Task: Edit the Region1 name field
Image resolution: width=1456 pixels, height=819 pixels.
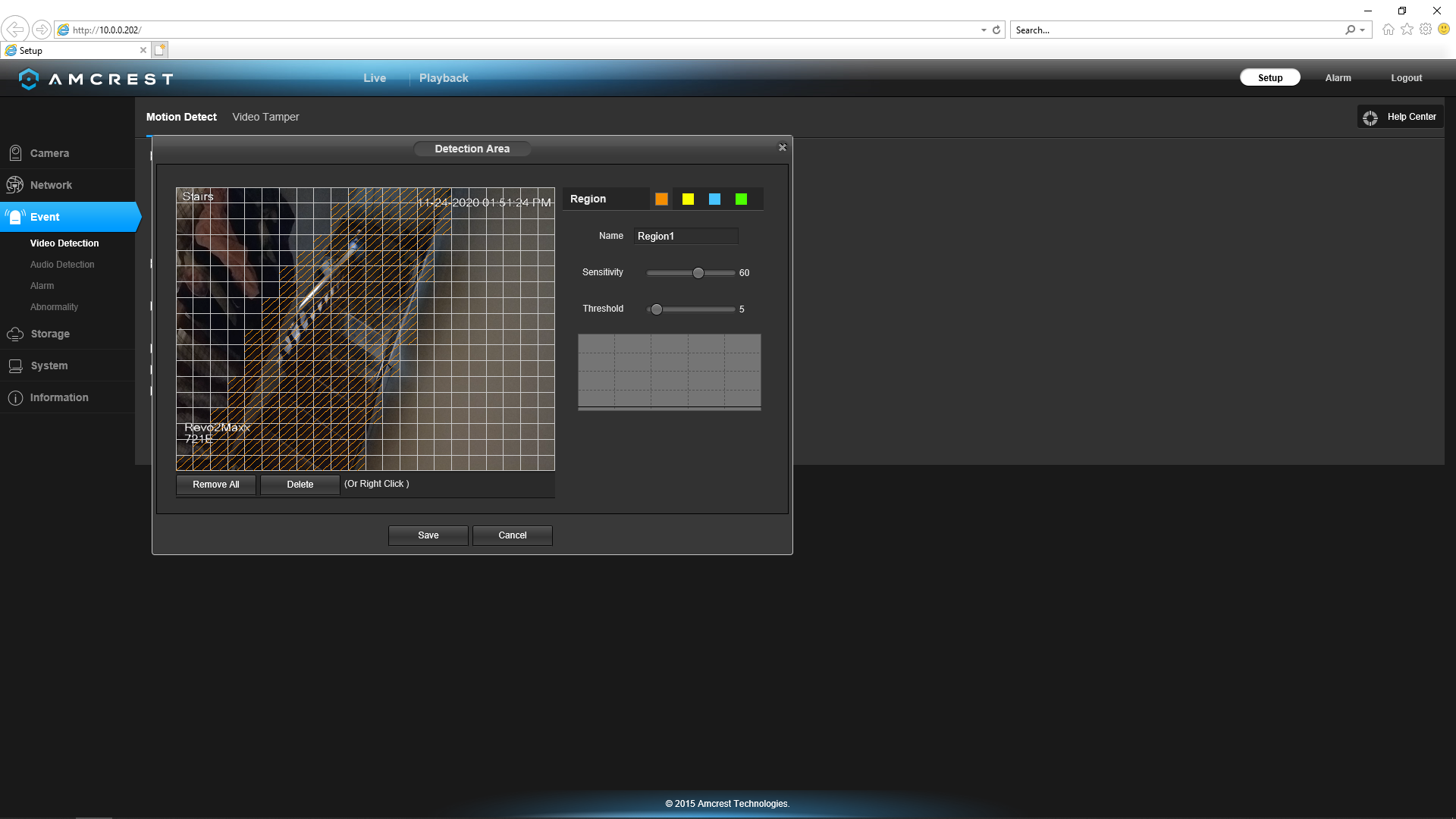Action: click(686, 236)
